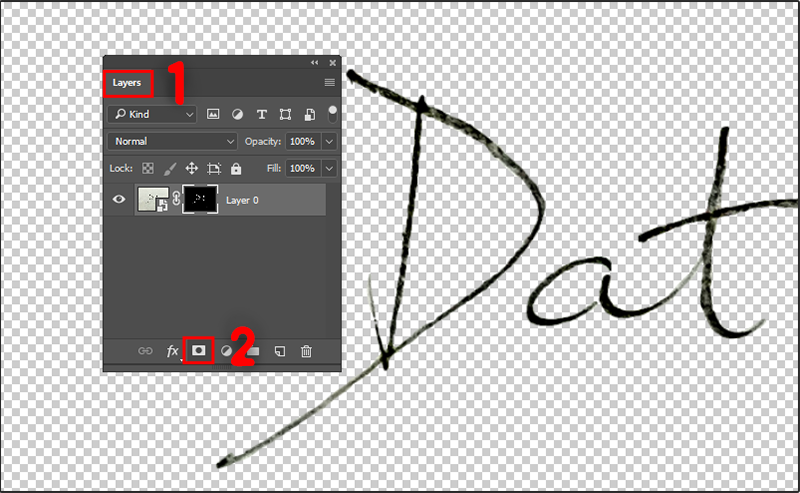Click the Fill 100% field
Viewport: 800px width, 493px height.
303,168
